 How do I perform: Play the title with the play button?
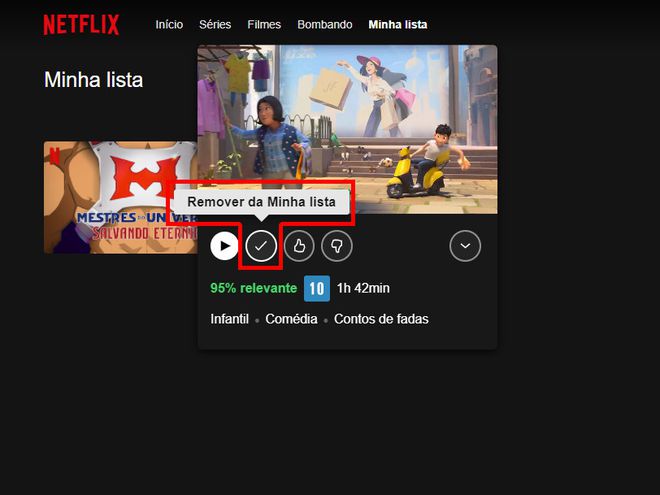[x=224, y=246]
